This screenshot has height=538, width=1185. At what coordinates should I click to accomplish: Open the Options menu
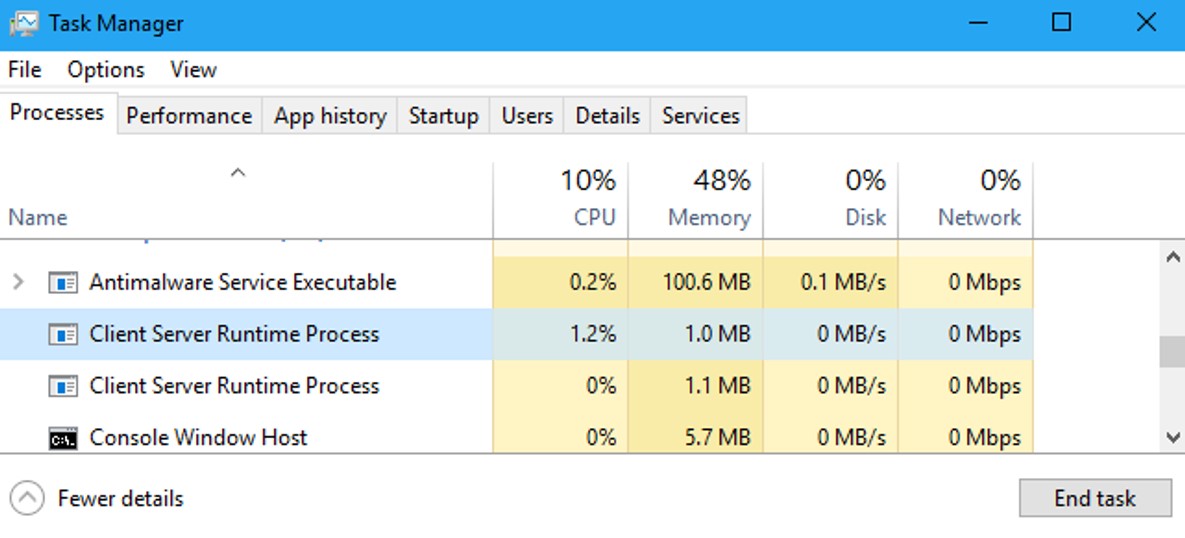pyautogui.click(x=106, y=70)
